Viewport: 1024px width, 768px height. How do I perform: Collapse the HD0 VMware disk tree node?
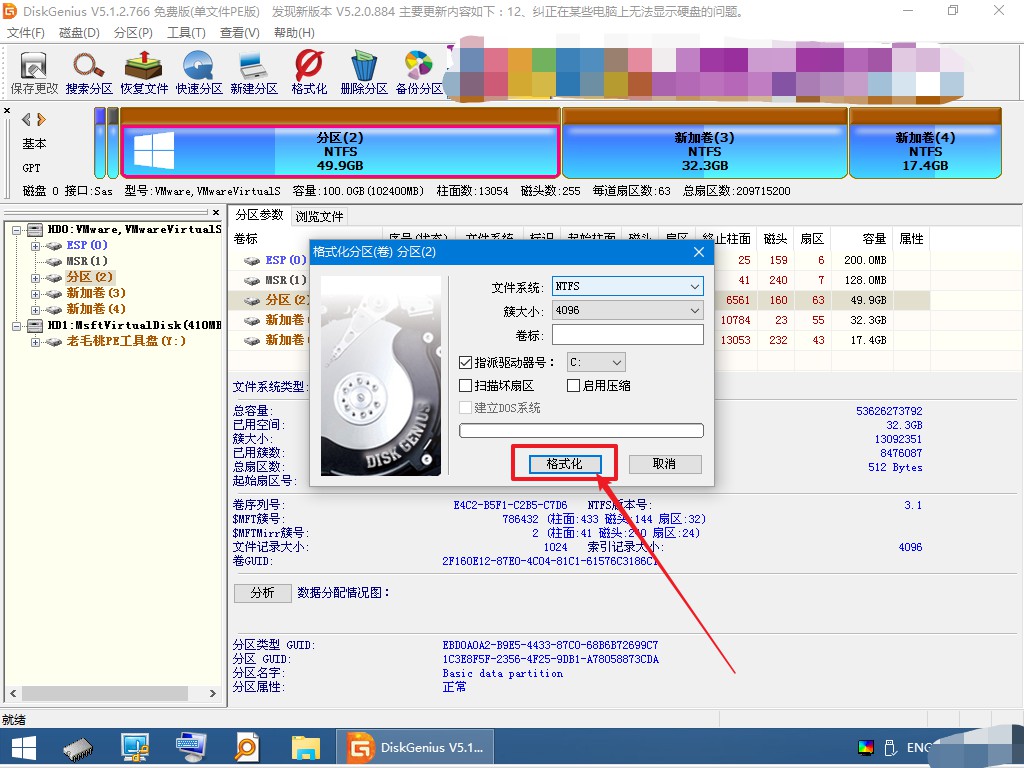click(x=16, y=230)
